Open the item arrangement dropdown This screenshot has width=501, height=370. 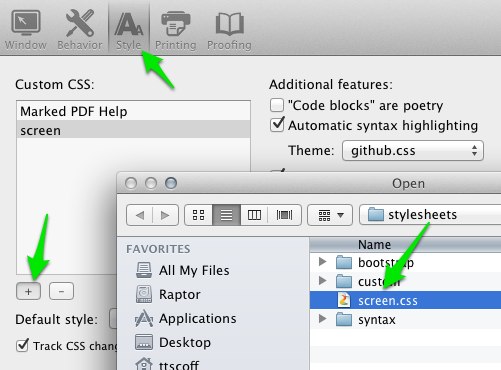point(330,215)
